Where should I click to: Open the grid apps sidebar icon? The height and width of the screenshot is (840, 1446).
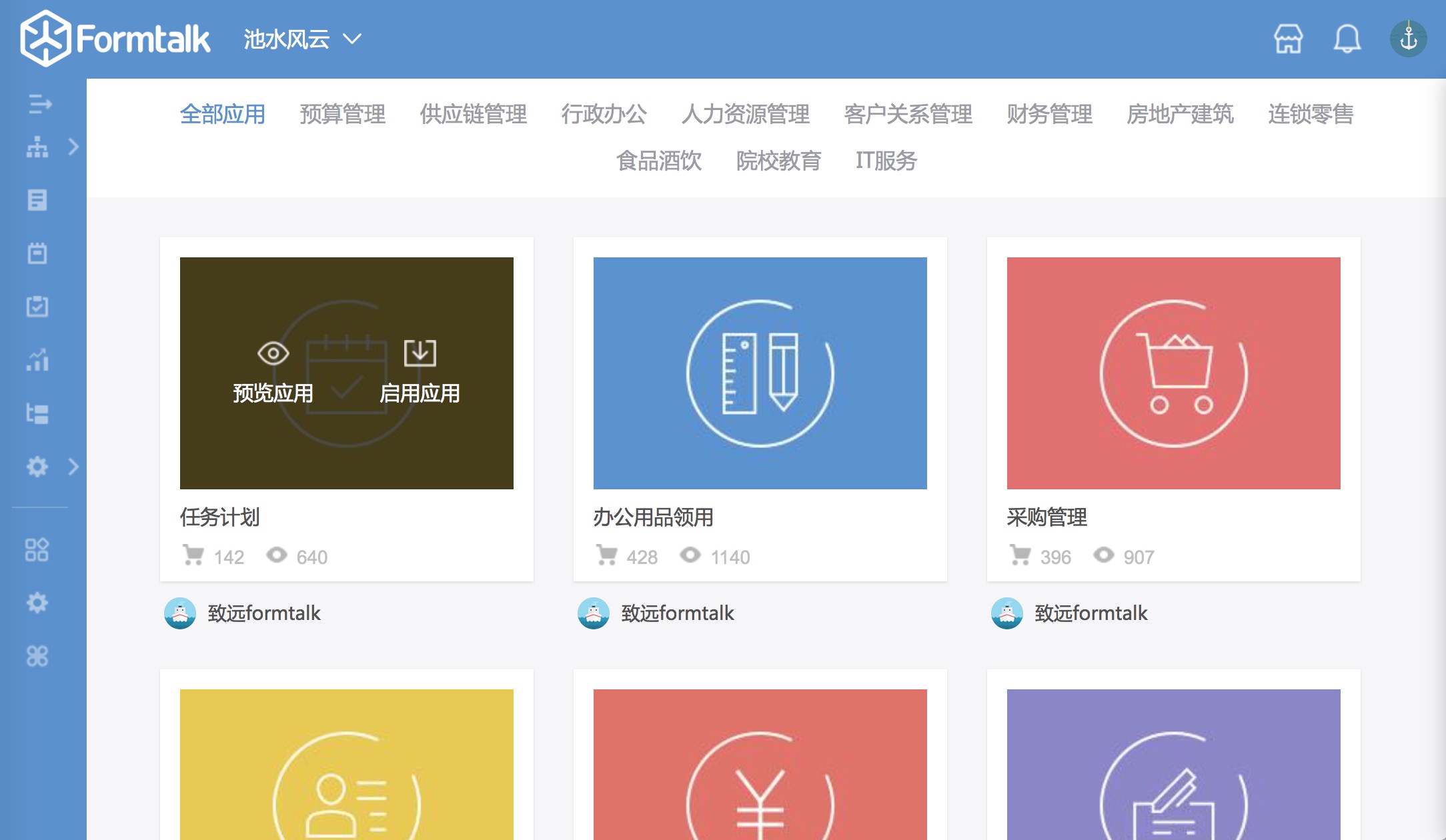coord(37,550)
